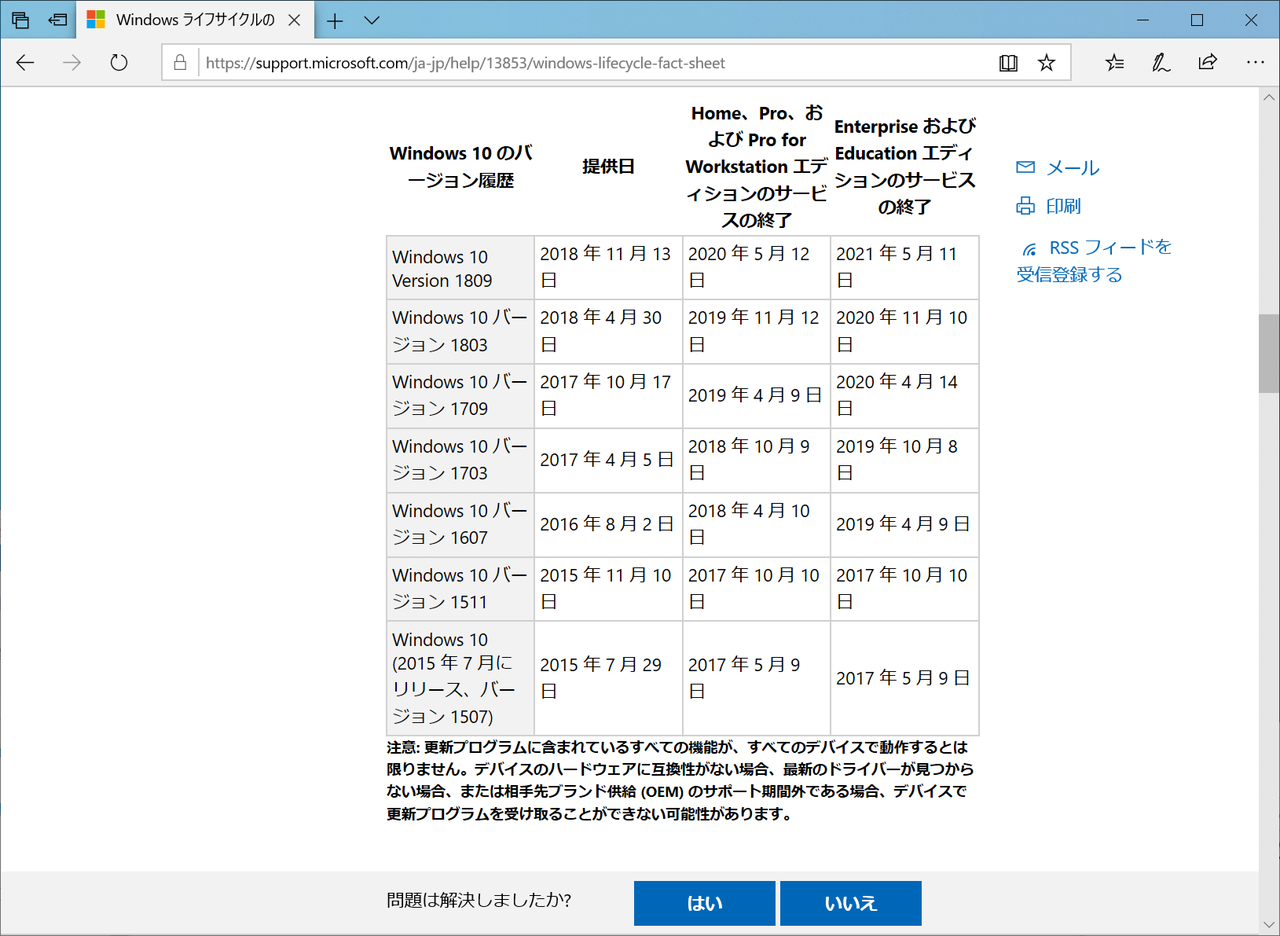Click the 提供日 column header
Image resolution: width=1280 pixels, height=936 pixels.
tap(608, 167)
